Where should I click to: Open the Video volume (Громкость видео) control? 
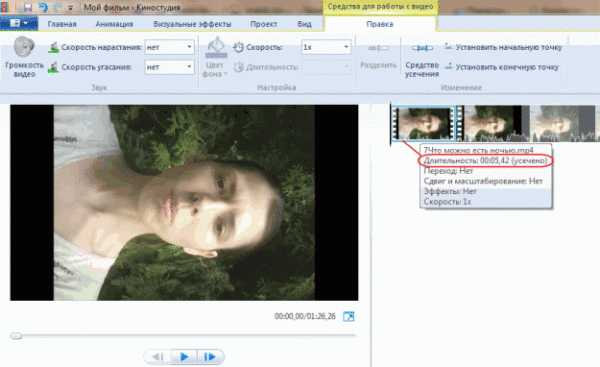pos(24,57)
